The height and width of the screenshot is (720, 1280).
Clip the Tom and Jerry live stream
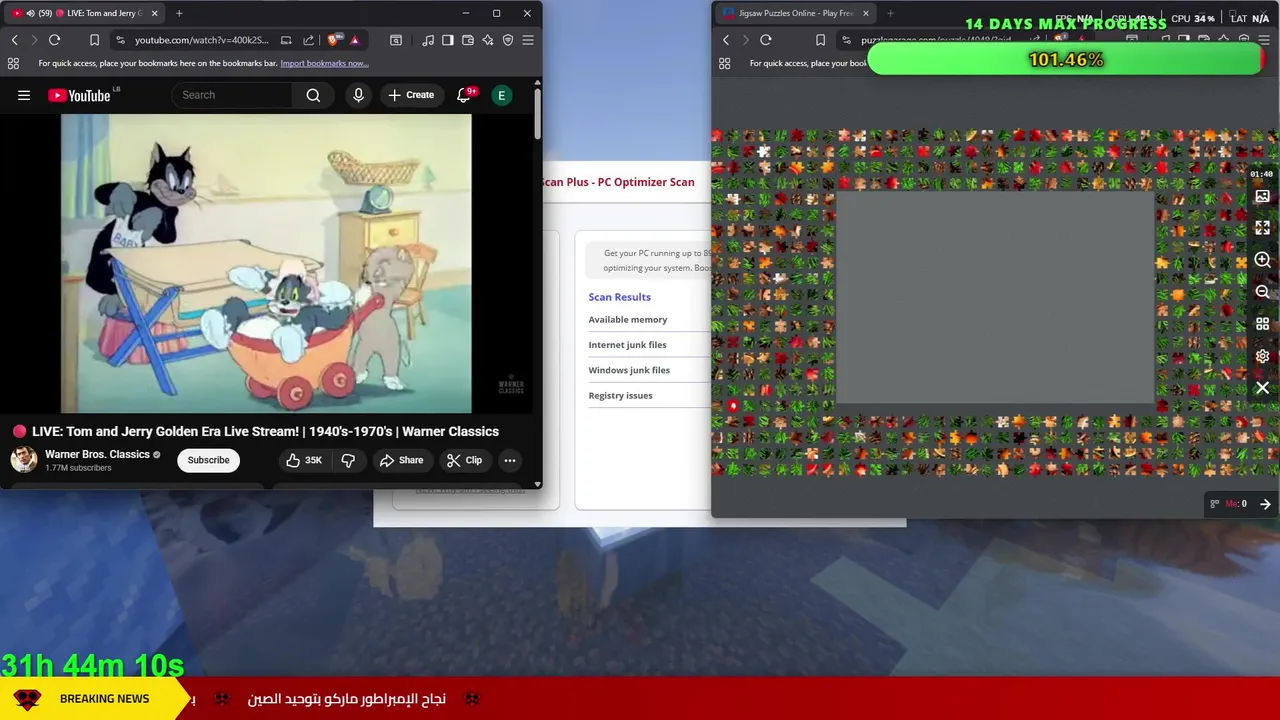[464, 460]
